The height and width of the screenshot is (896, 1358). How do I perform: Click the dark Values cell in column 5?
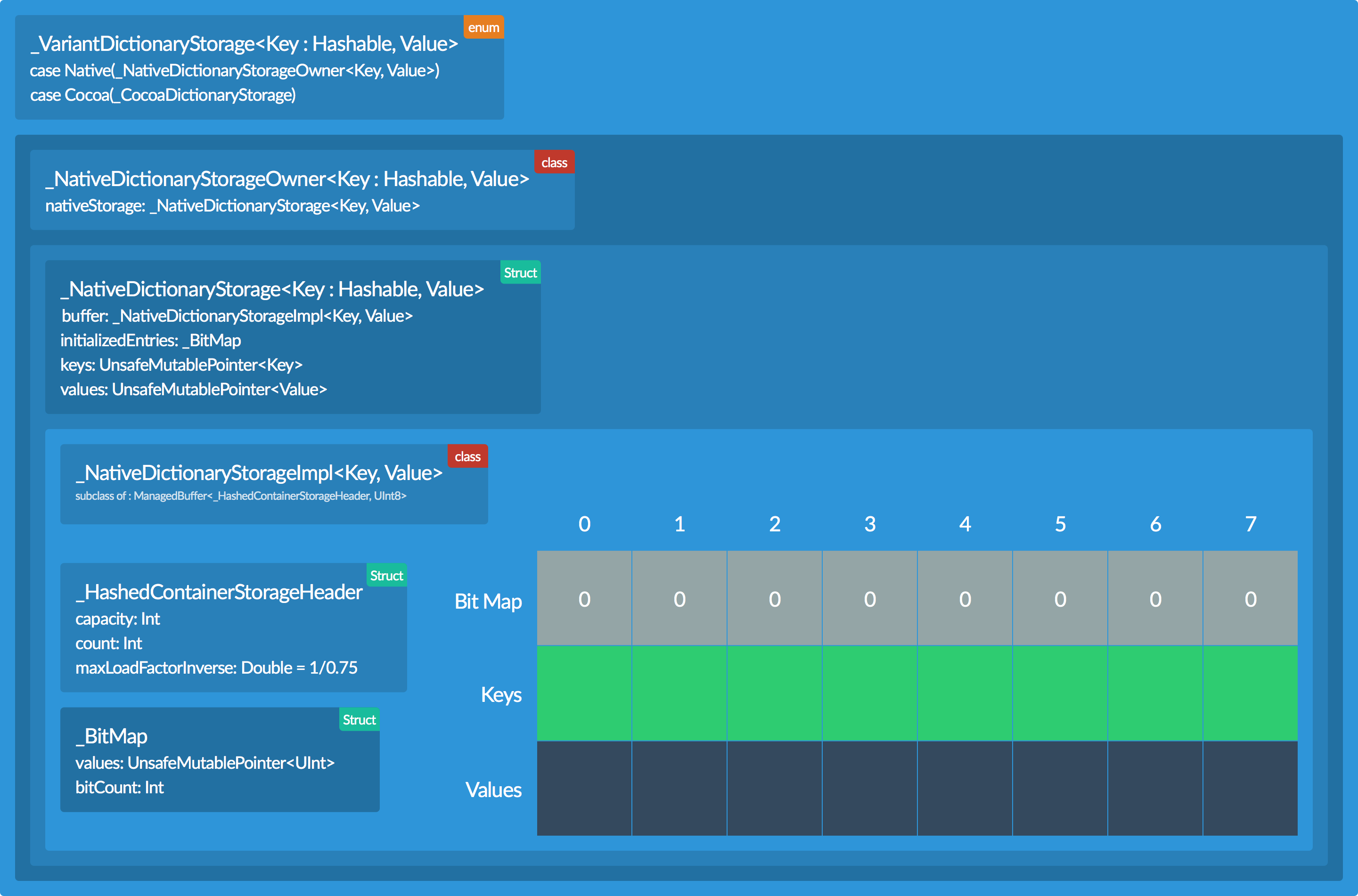1060,789
